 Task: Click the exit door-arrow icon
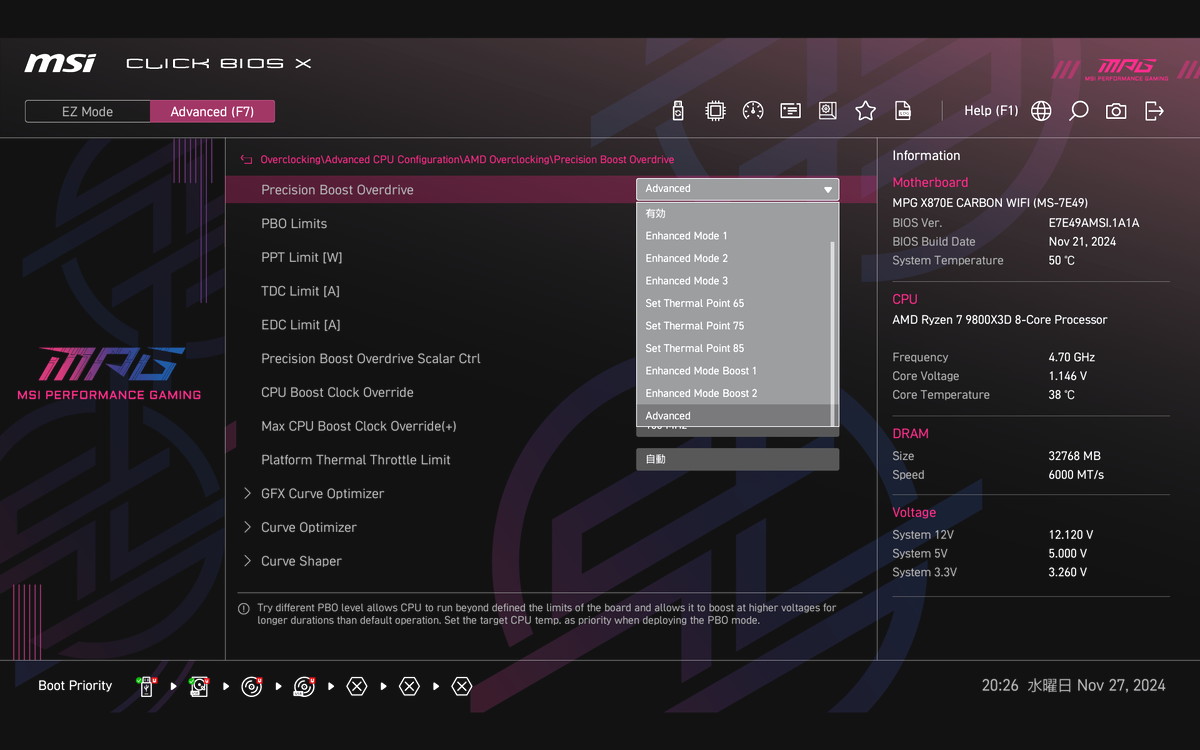tap(1154, 111)
